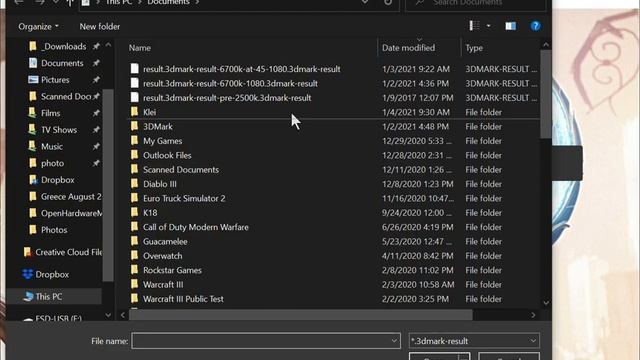The image size is (640, 360).
Task: Sort by the Type column header
Action: (x=474, y=48)
